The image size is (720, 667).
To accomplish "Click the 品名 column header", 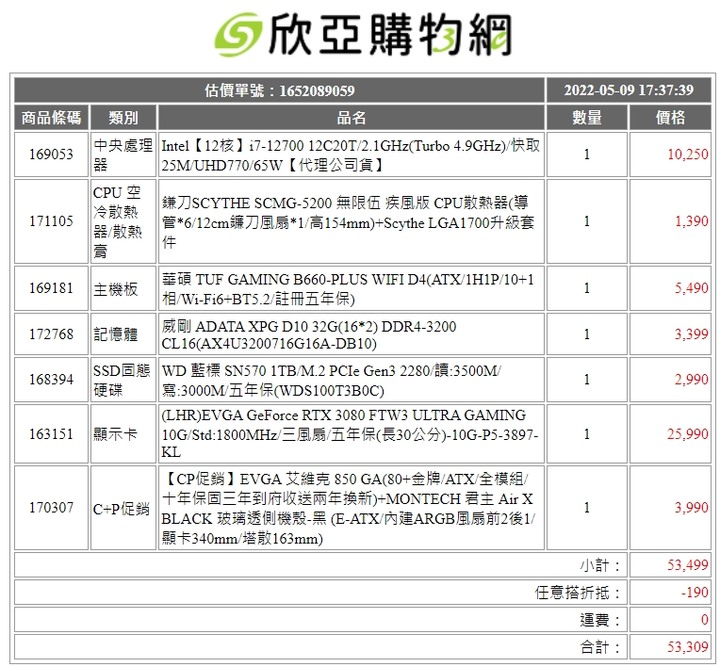I will [351, 118].
